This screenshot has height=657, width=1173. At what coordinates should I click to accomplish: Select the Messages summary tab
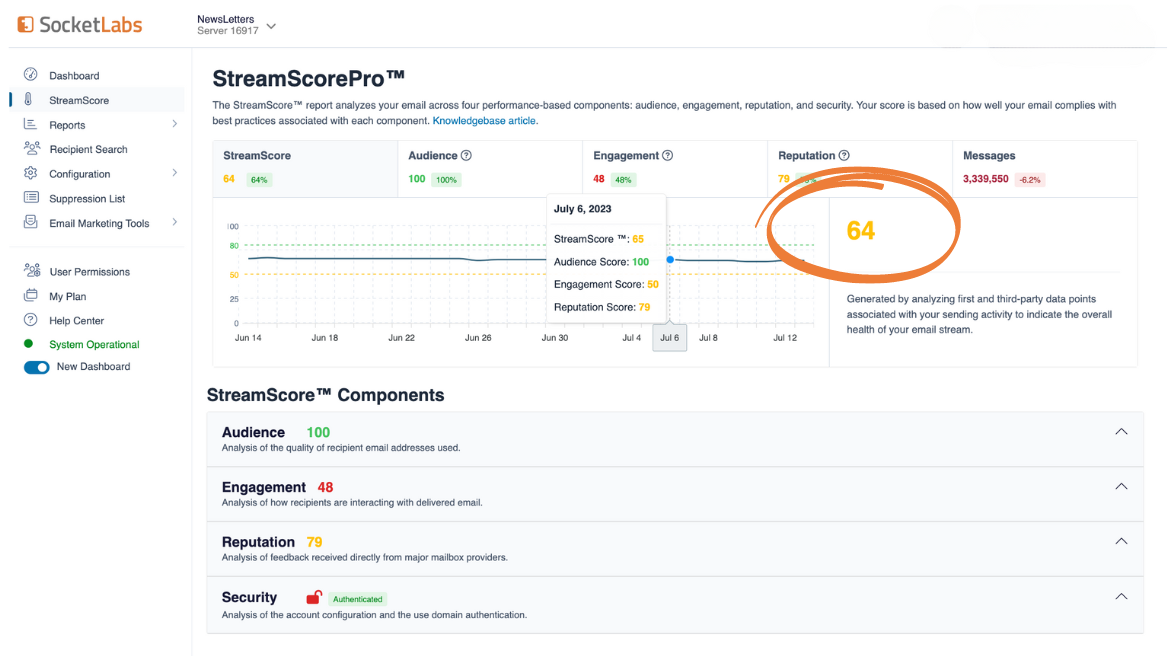(1045, 168)
